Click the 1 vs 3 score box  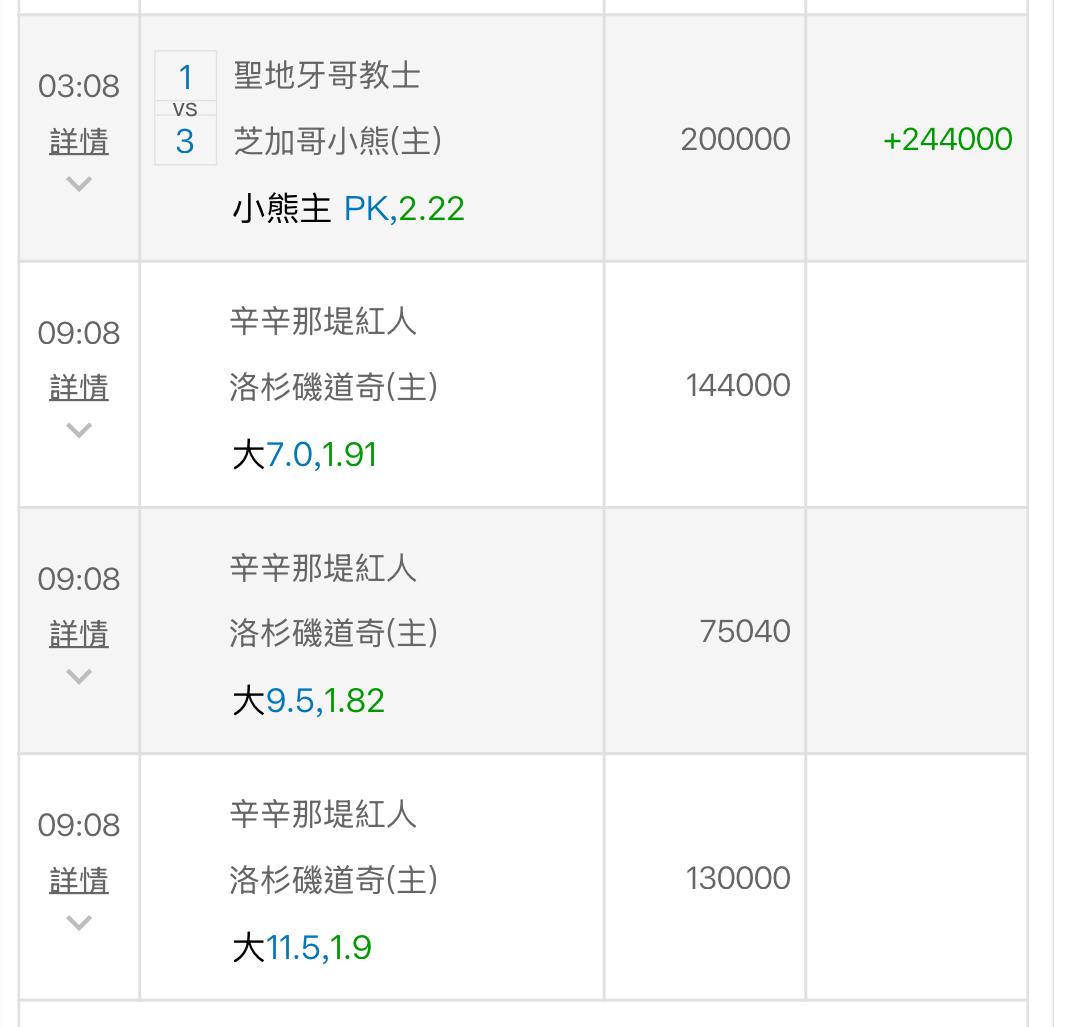pyautogui.click(x=185, y=108)
